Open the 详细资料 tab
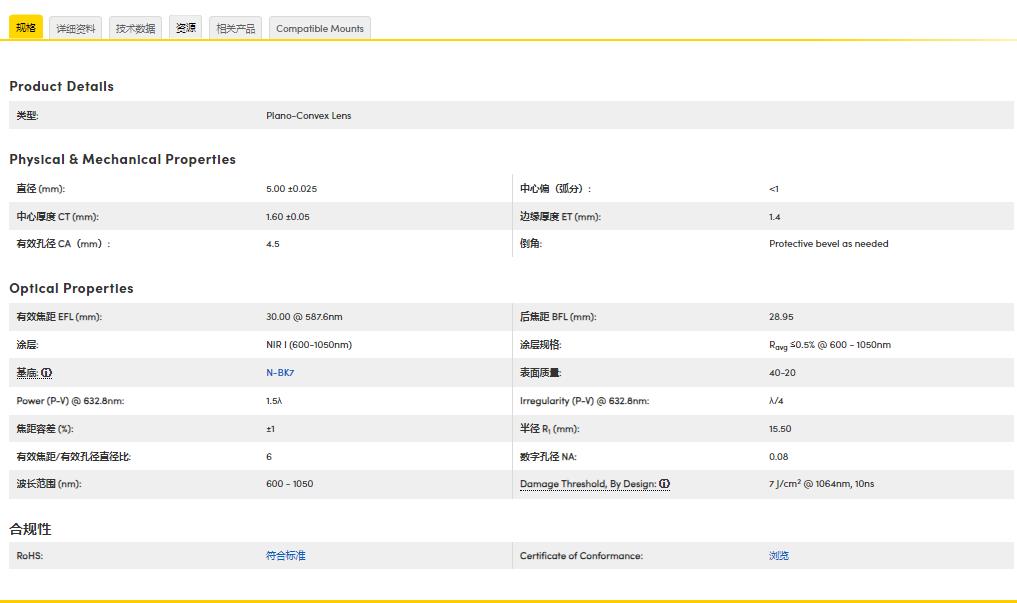Viewport: 1017px width, 603px height. tap(76, 29)
